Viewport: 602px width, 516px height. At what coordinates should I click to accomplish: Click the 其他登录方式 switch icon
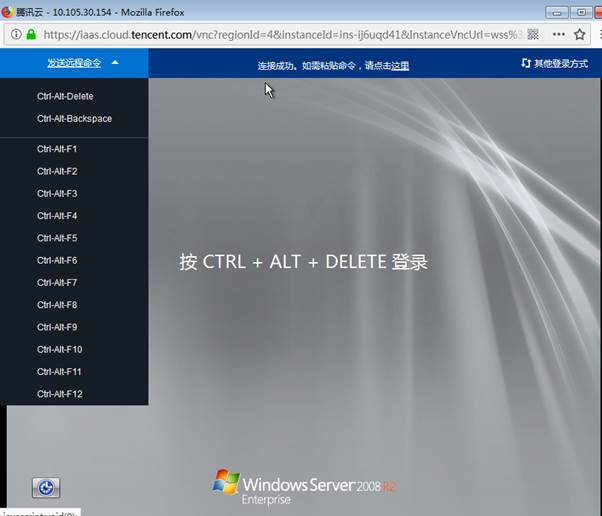(x=526, y=63)
